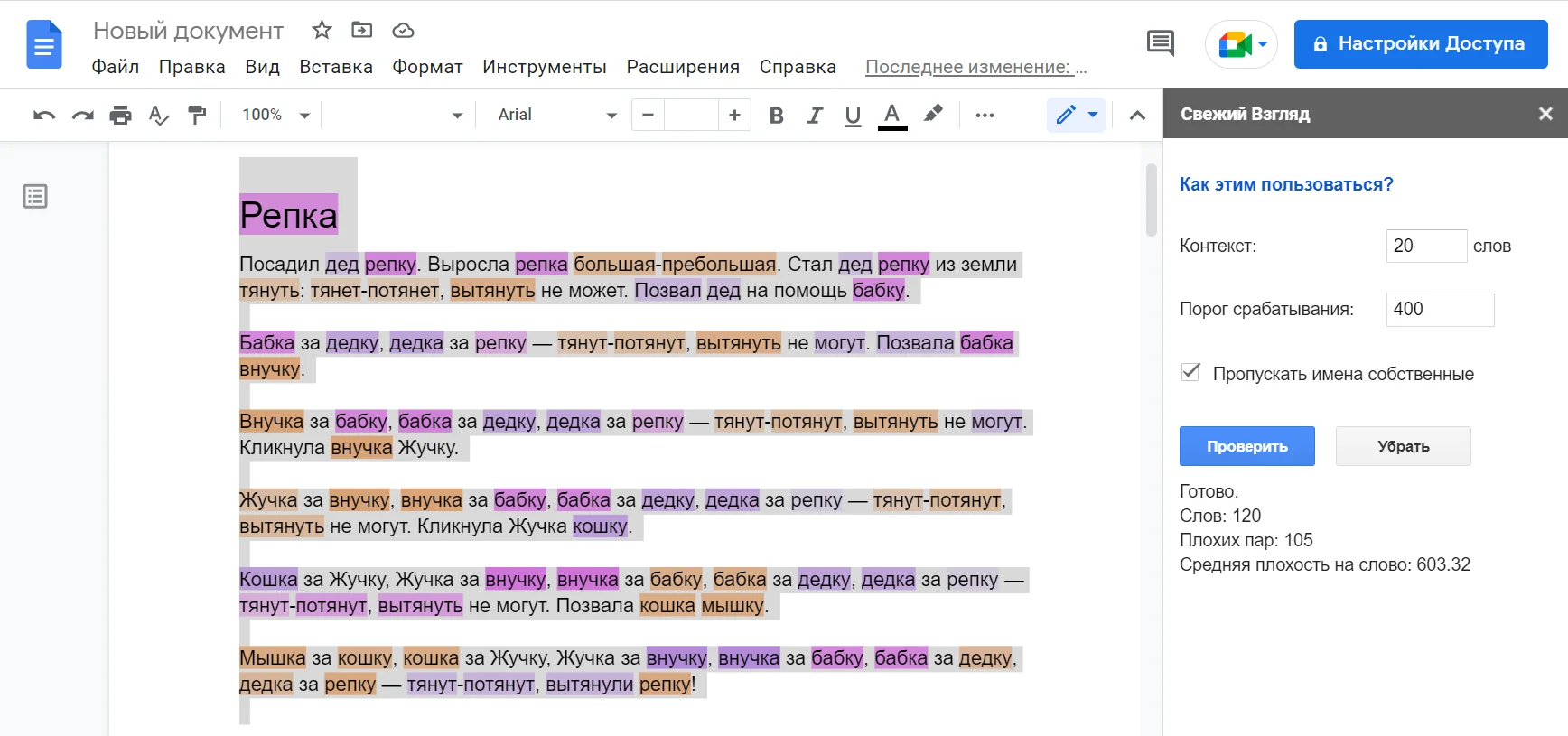Click the Paint format roller icon
Screen dimensions: 1568x736
coord(197,115)
